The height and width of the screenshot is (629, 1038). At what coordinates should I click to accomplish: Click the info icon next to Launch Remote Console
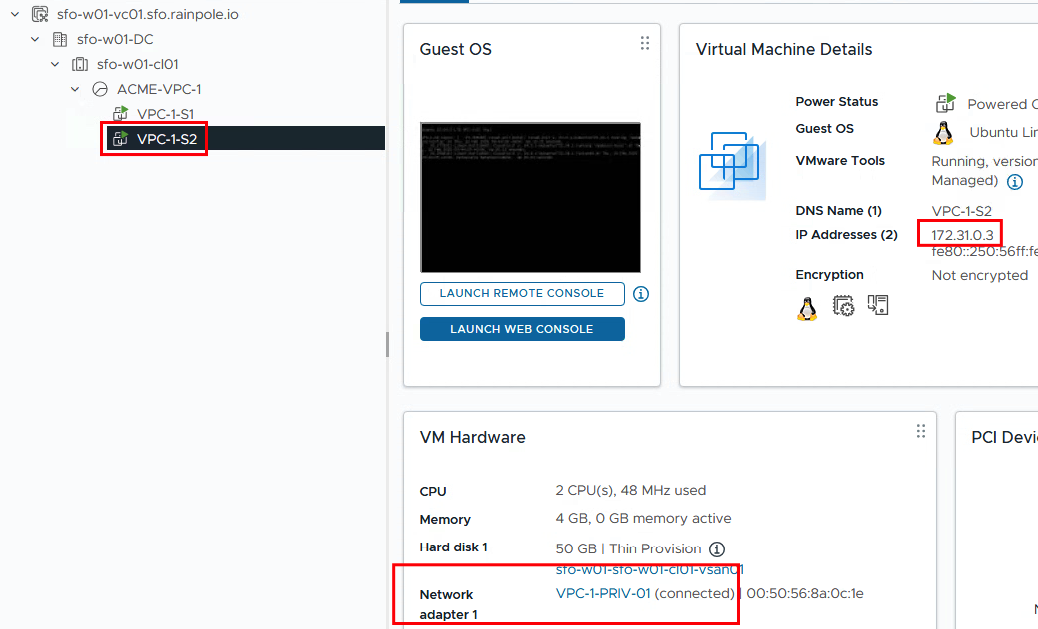641,294
